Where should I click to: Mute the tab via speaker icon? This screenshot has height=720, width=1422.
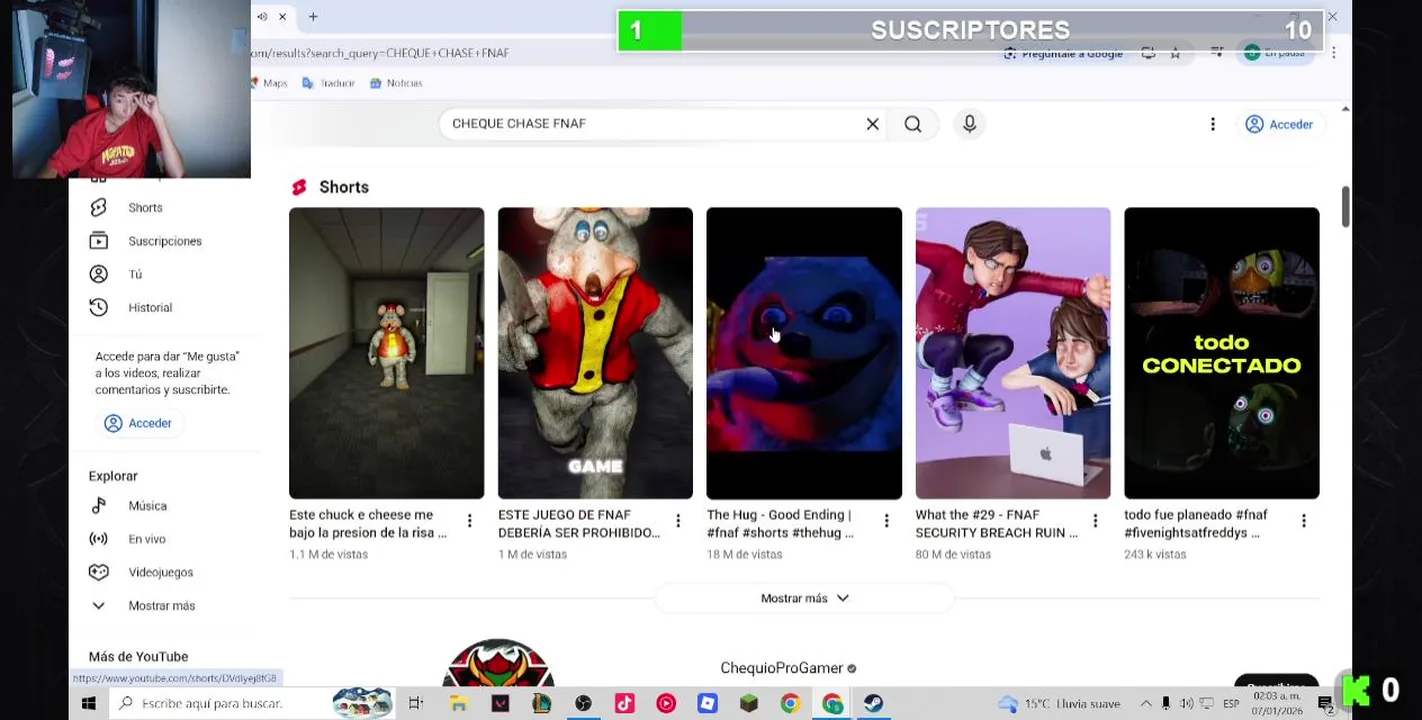(x=262, y=17)
